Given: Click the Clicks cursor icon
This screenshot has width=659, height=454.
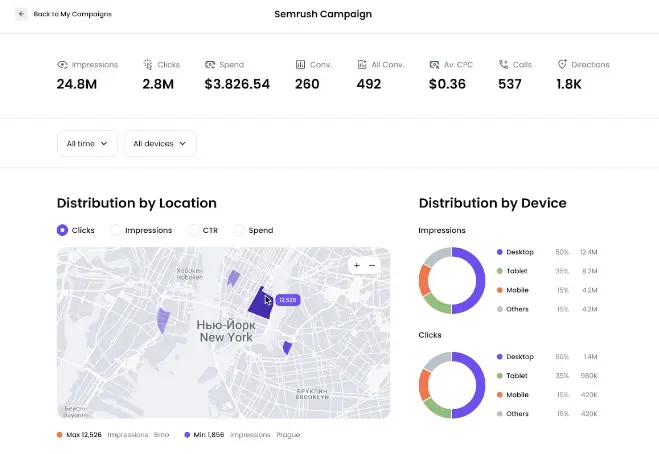Looking at the screenshot, I should [148, 65].
